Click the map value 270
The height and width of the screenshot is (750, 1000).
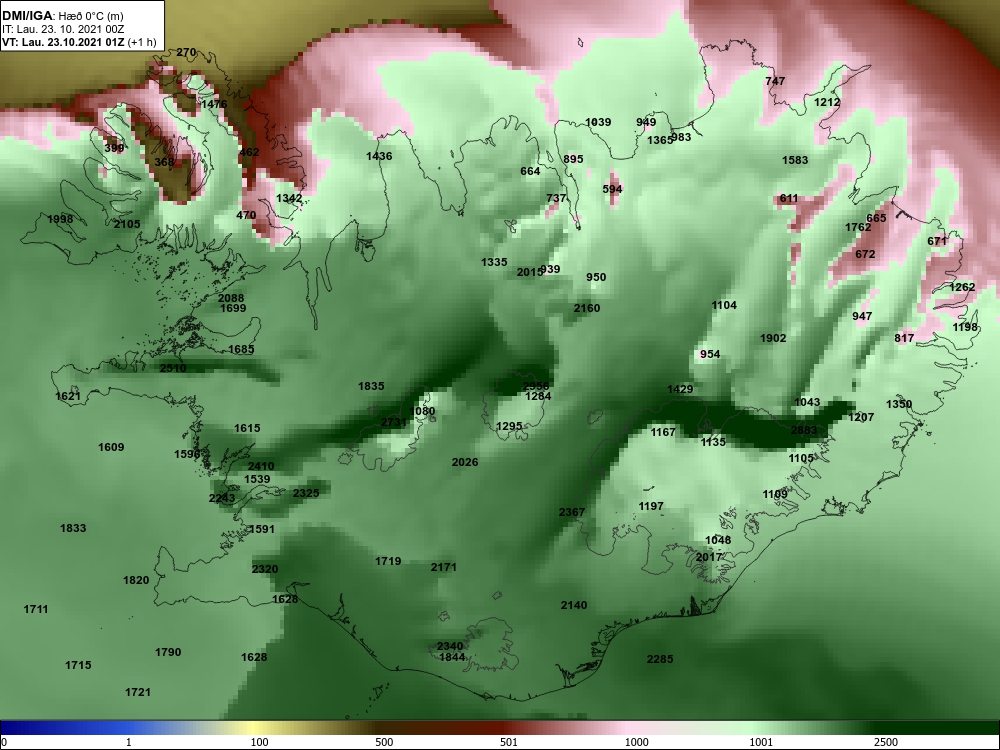click(x=186, y=53)
